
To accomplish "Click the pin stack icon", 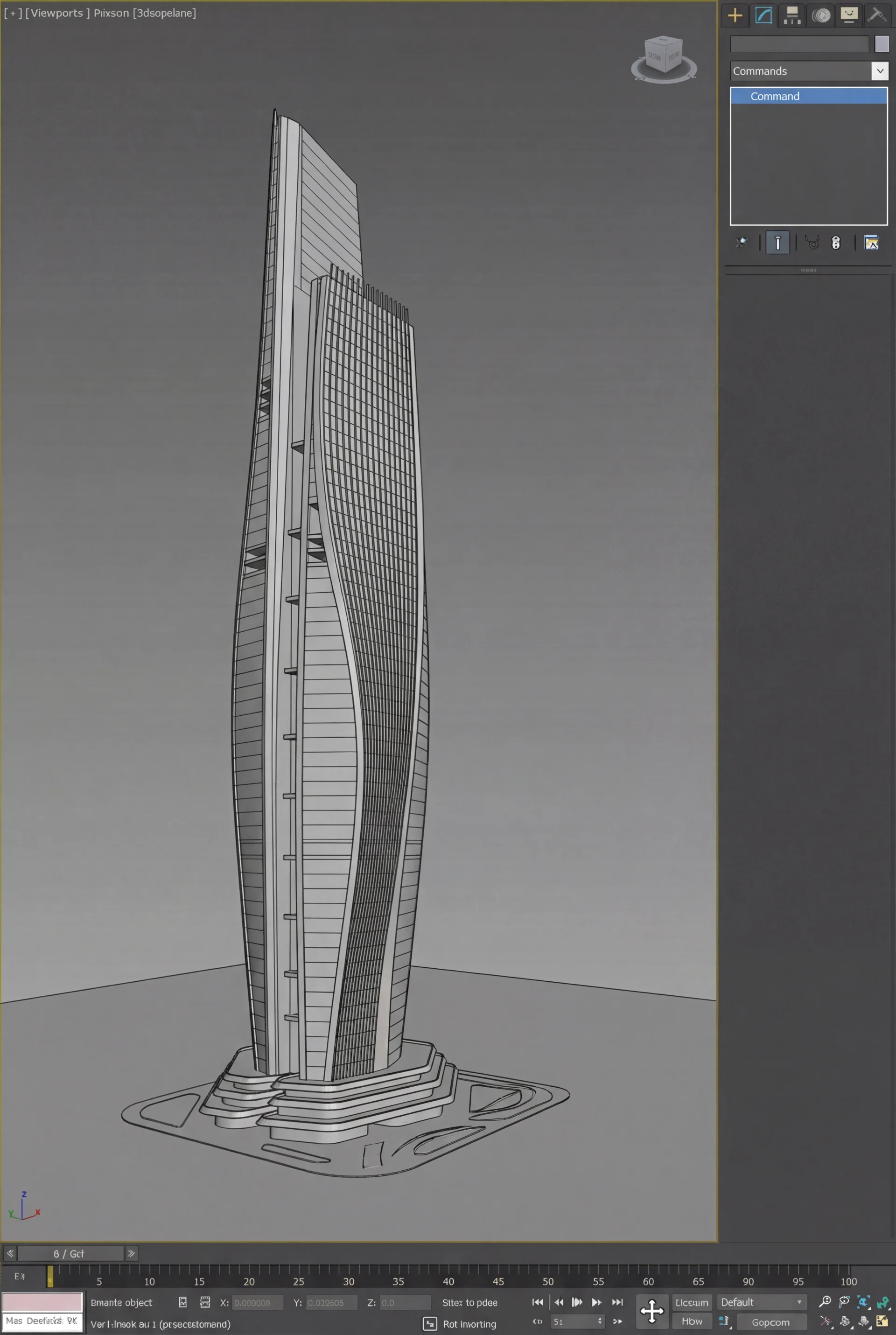I will [x=742, y=243].
